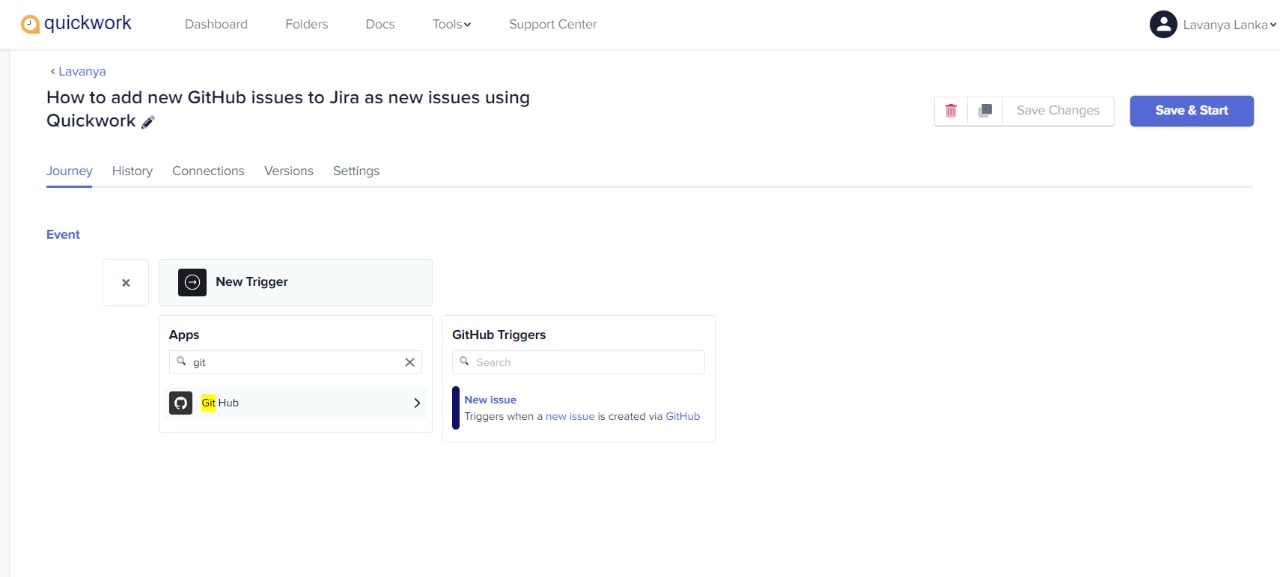Viewport: 1280px width, 577px height.
Task: Open the Settings tab
Action: coord(356,171)
